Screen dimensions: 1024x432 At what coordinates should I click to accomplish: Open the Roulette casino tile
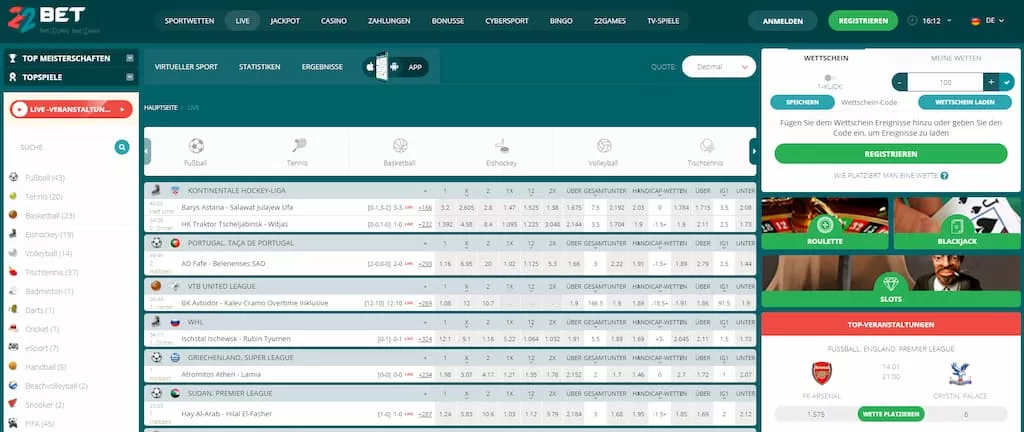tap(825, 223)
